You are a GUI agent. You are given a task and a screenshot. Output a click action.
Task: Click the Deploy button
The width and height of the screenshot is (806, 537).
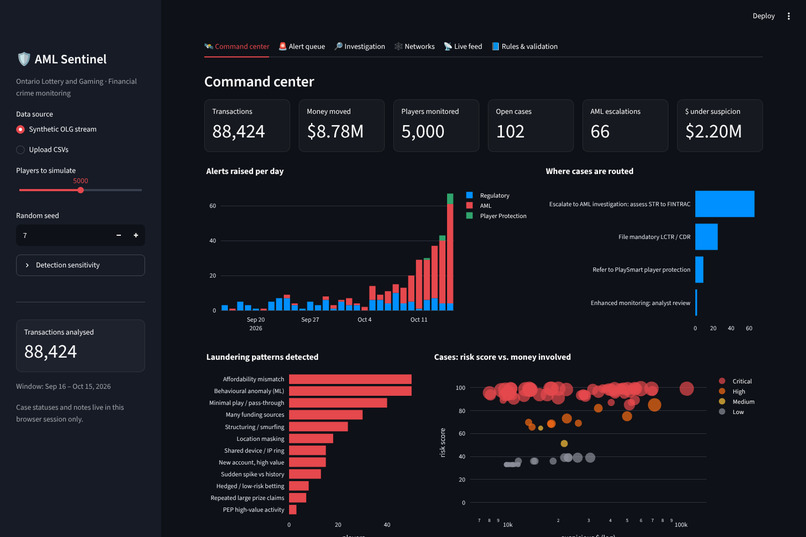pos(763,16)
